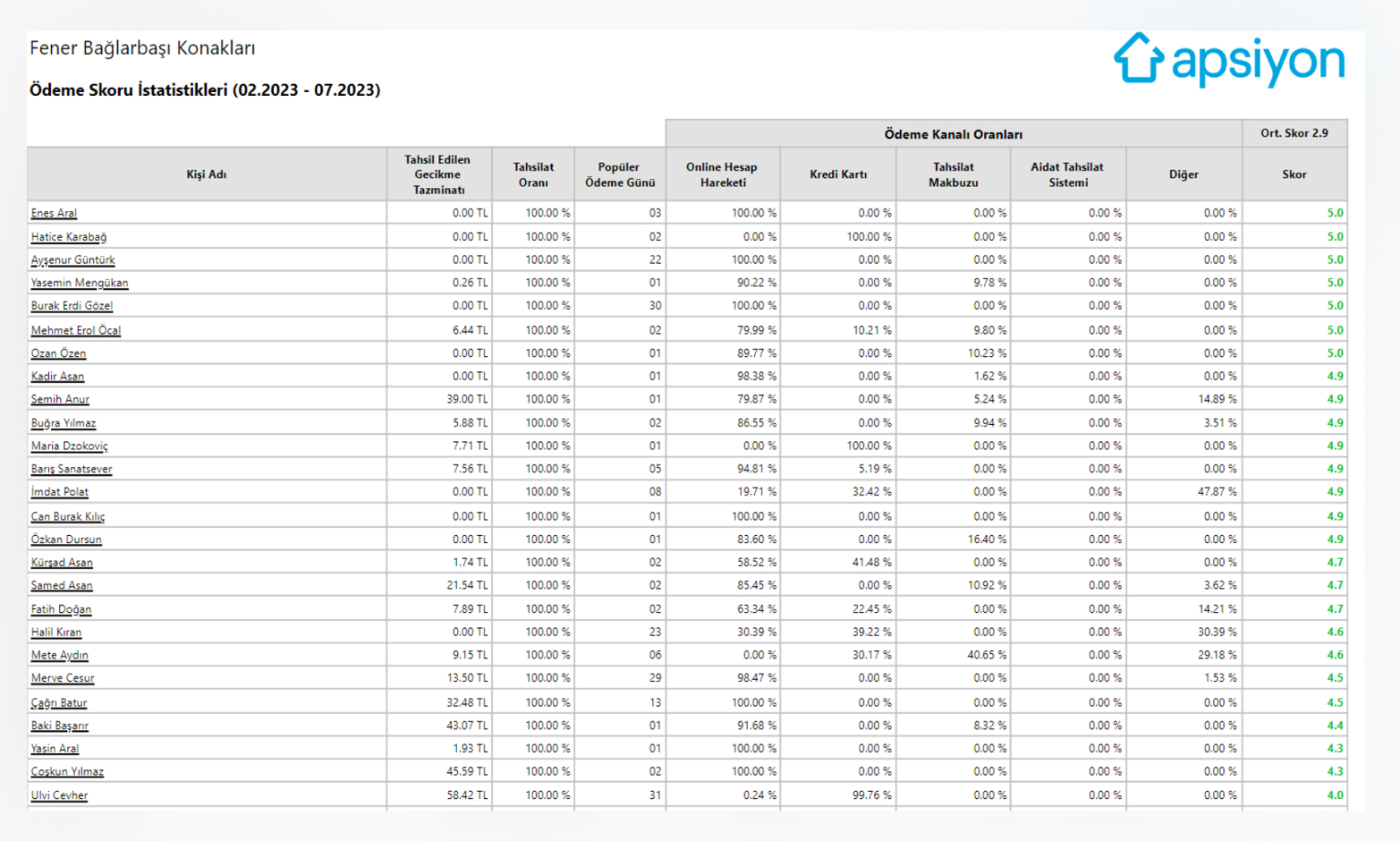Click Aidat Tahsilat Sistemi header
This screenshot has width=1400, height=841.
tap(1068, 174)
